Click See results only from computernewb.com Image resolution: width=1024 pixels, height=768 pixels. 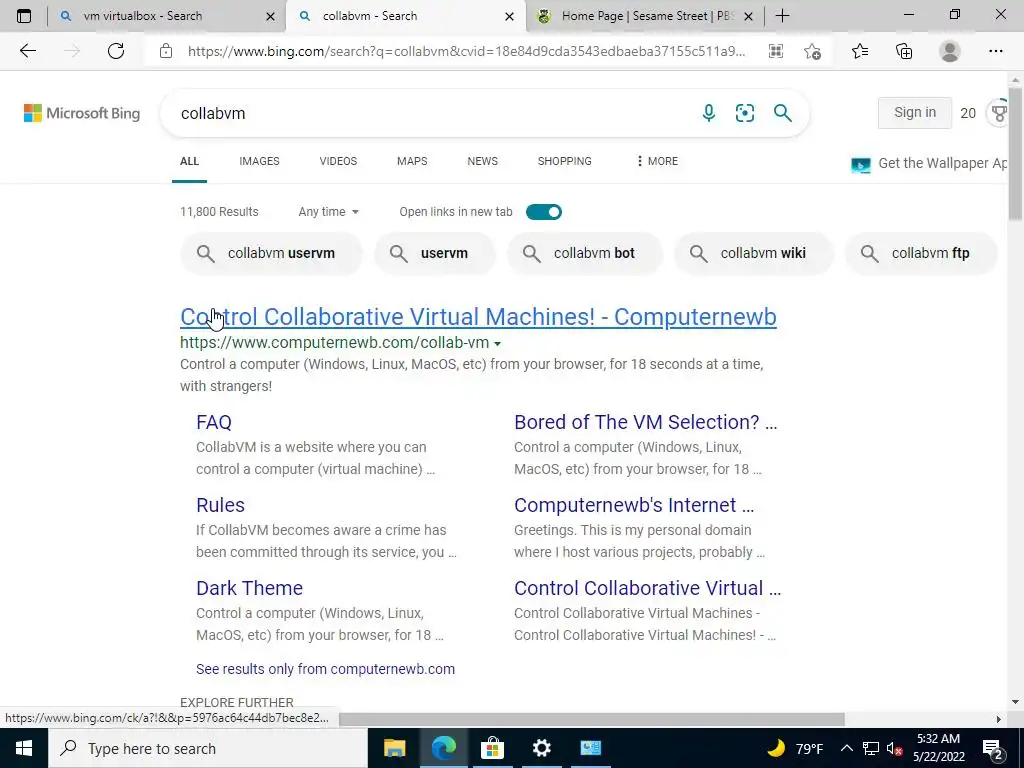pyautogui.click(x=325, y=669)
